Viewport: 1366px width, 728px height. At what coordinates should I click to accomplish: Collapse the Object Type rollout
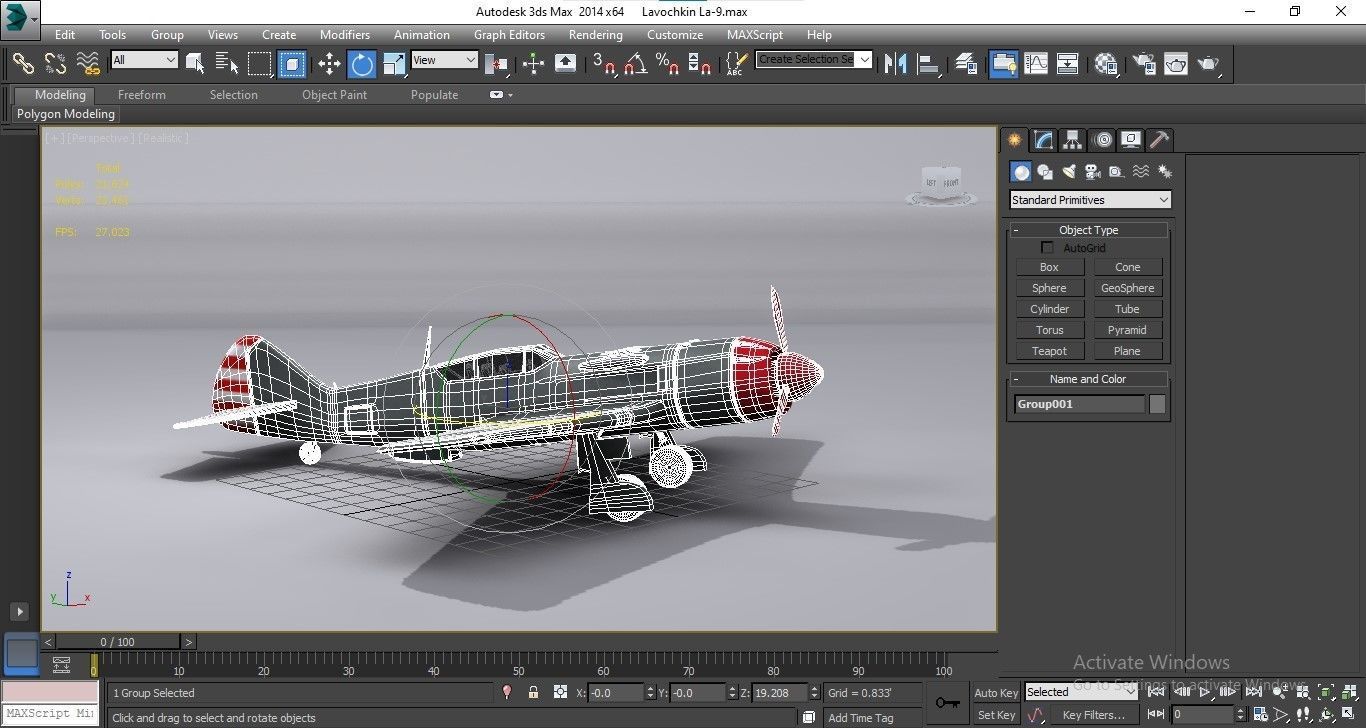(x=1015, y=230)
